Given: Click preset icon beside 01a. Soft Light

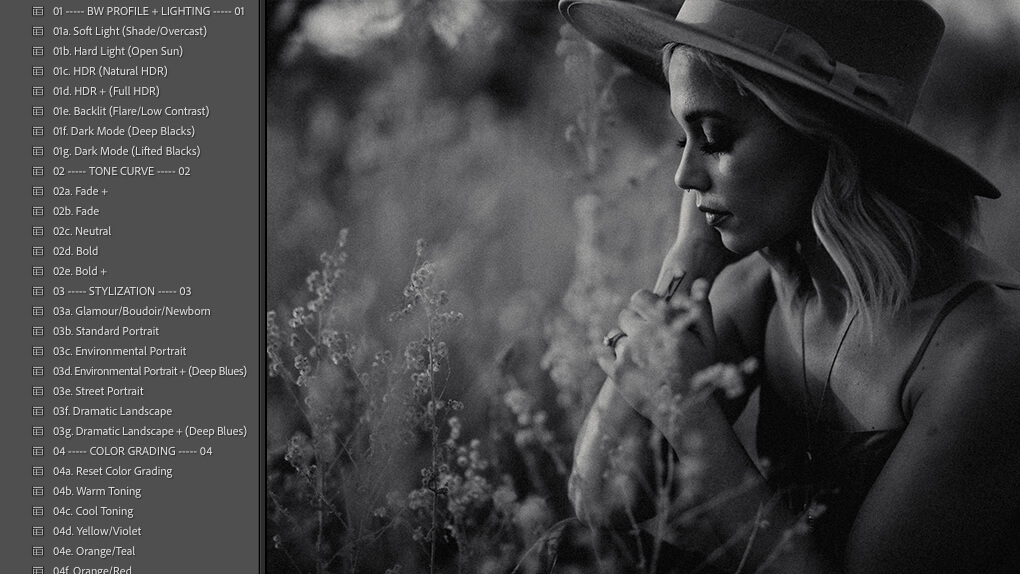Looking at the screenshot, I should [38, 31].
